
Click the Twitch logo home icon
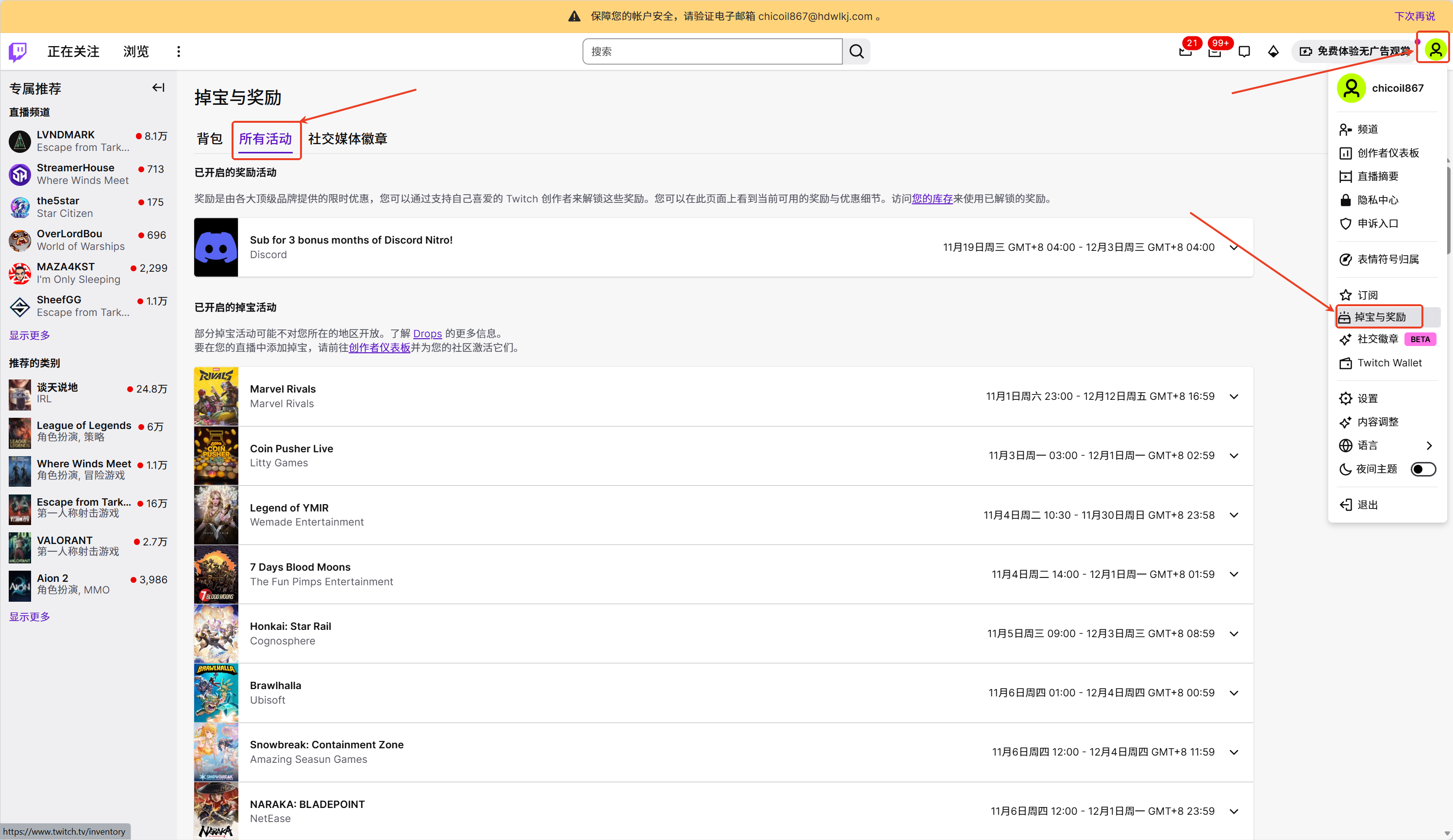[18, 51]
